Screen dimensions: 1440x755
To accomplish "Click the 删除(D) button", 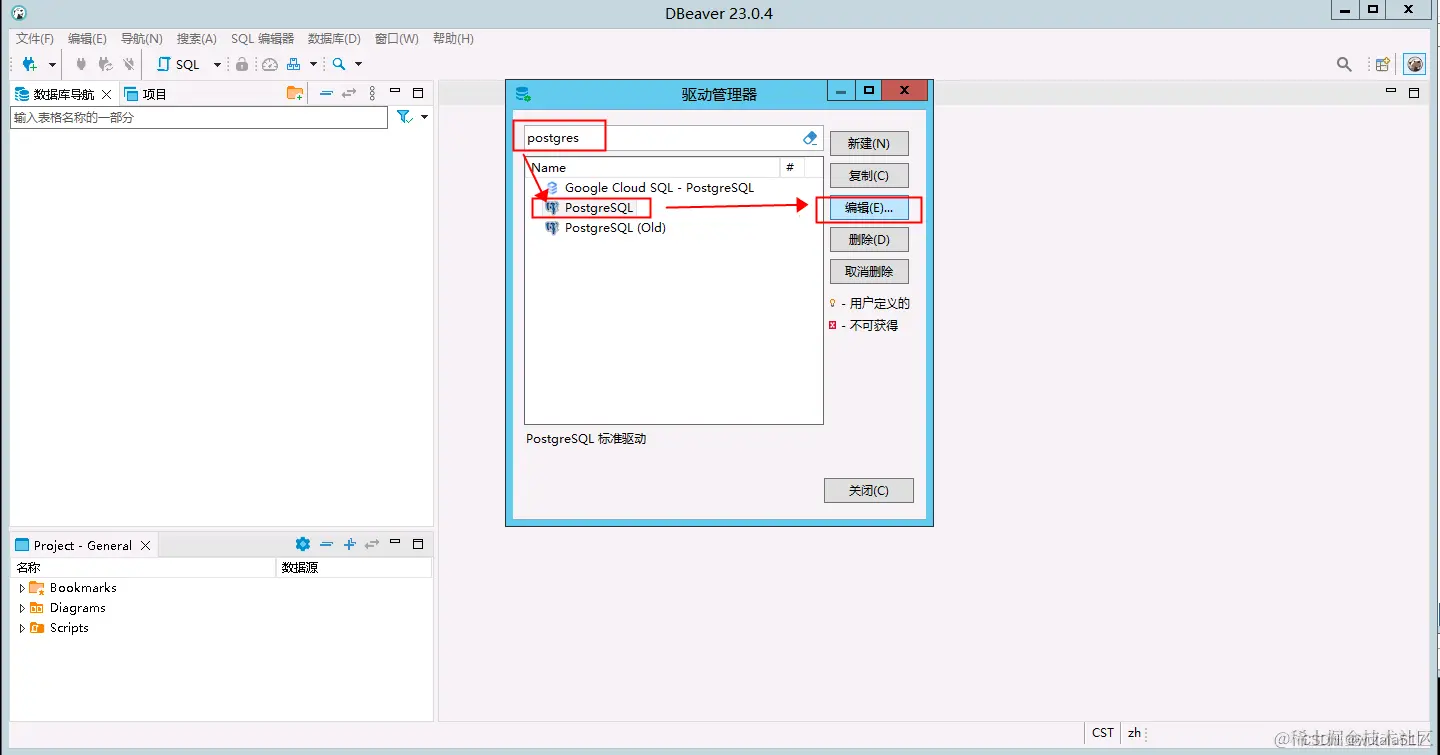I will click(869, 240).
